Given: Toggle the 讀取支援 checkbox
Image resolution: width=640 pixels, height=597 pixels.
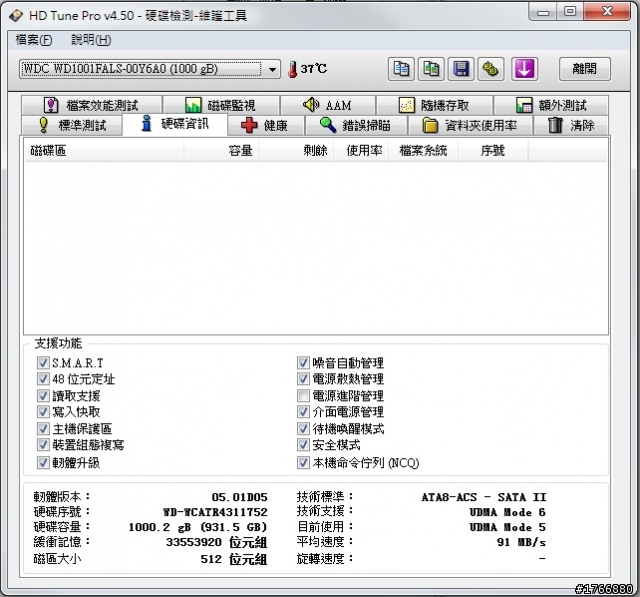Looking at the screenshot, I should coord(43,395).
